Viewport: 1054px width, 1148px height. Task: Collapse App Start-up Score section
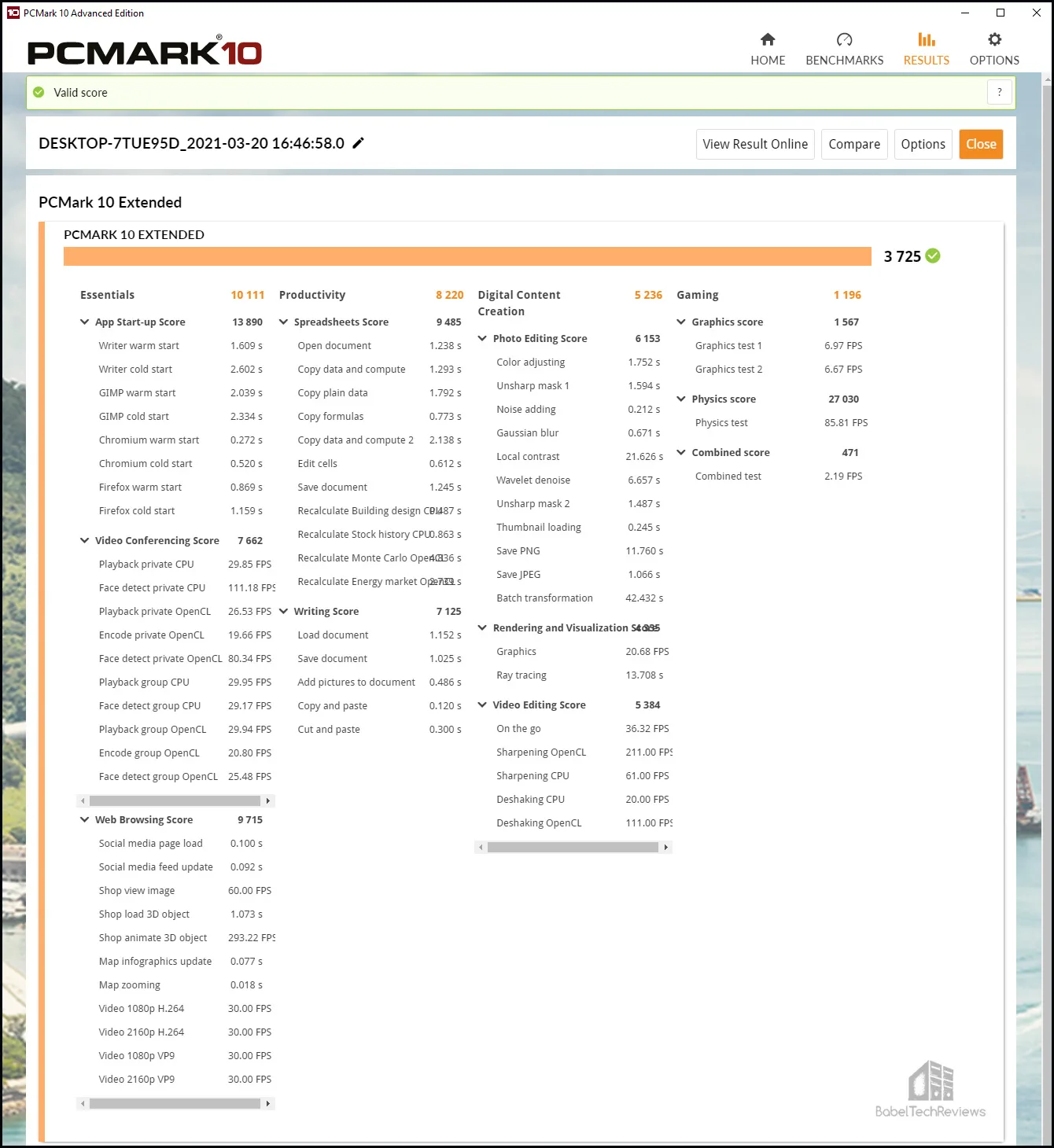tap(84, 322)
